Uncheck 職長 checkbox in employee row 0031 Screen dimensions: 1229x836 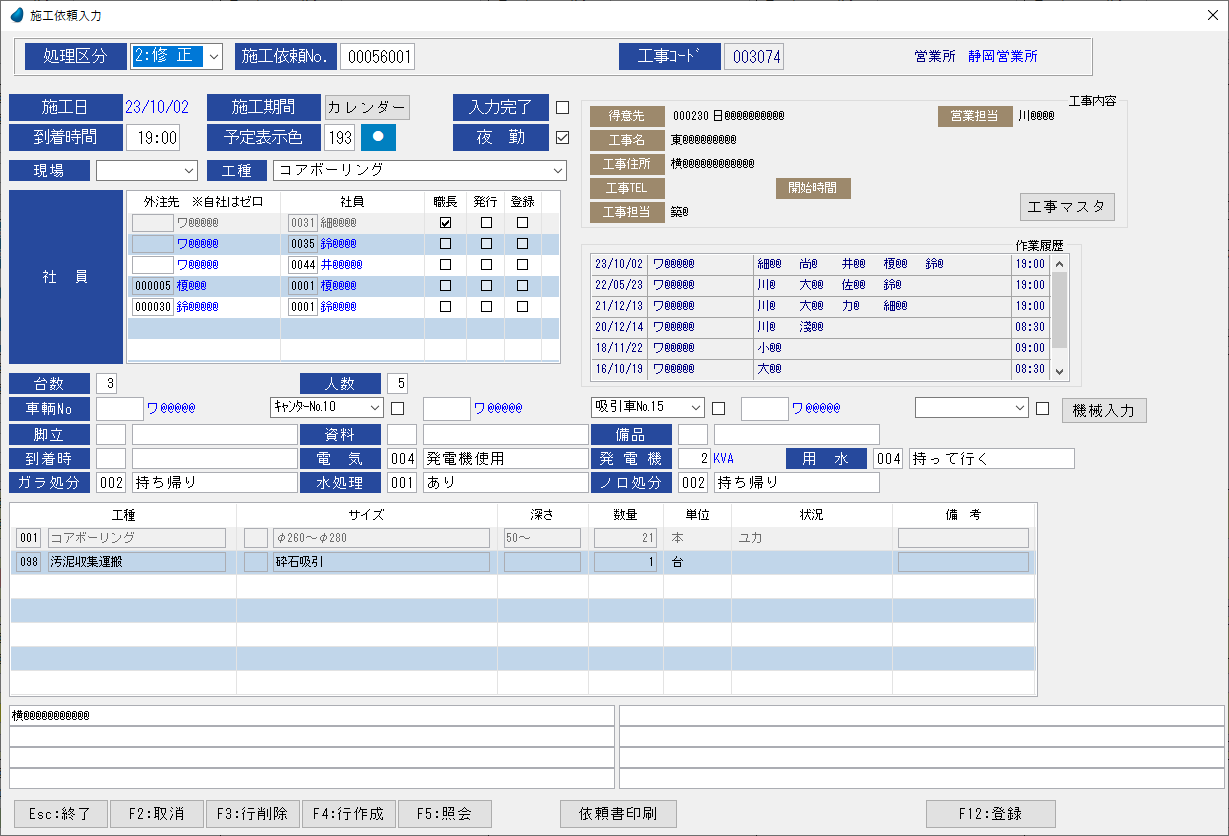click(x=445, y=223)
